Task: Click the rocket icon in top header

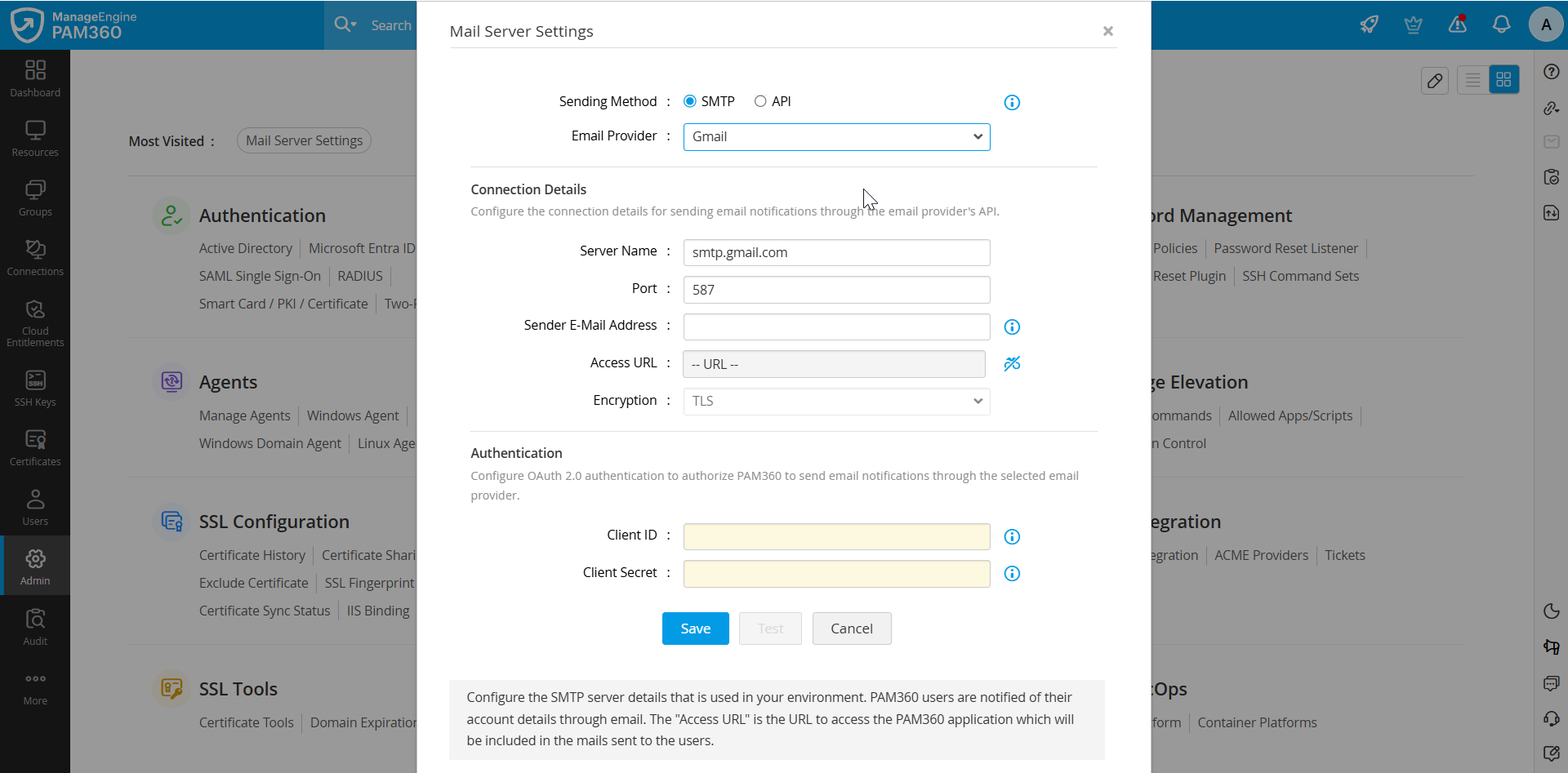Action: pos(1370,24)
